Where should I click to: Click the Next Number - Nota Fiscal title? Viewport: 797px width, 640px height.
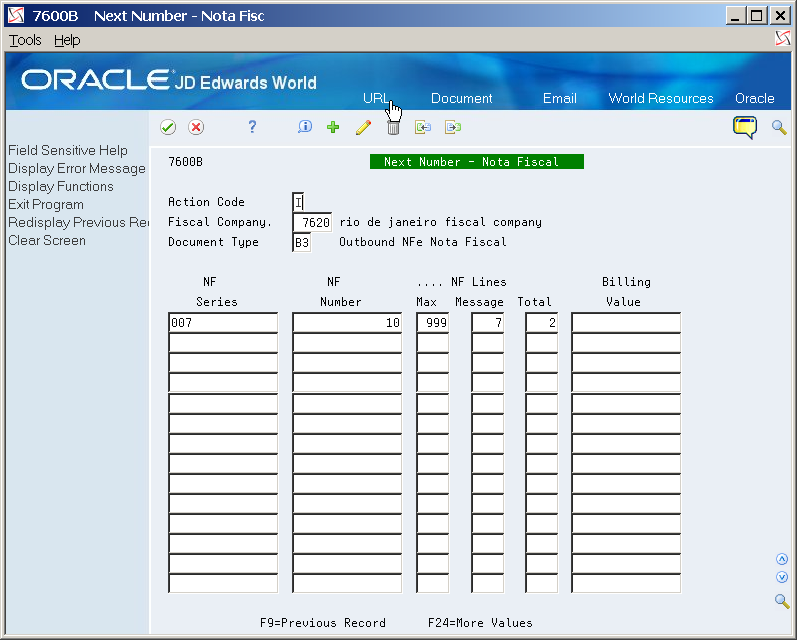(x=477, y=162)
